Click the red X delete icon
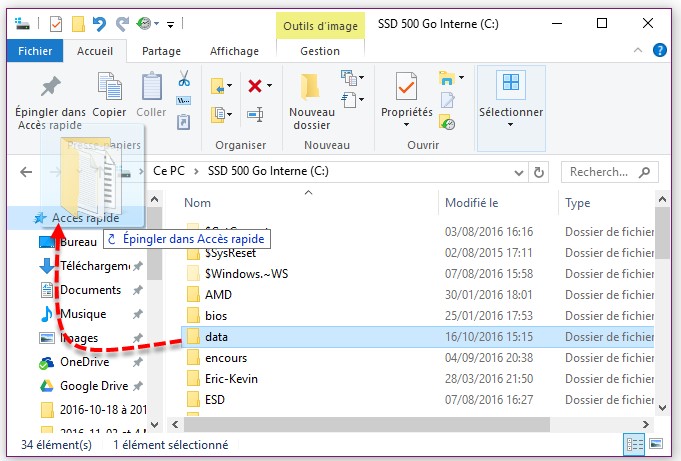This screenshot has width=681, height=461. click(x=255, y=87)
